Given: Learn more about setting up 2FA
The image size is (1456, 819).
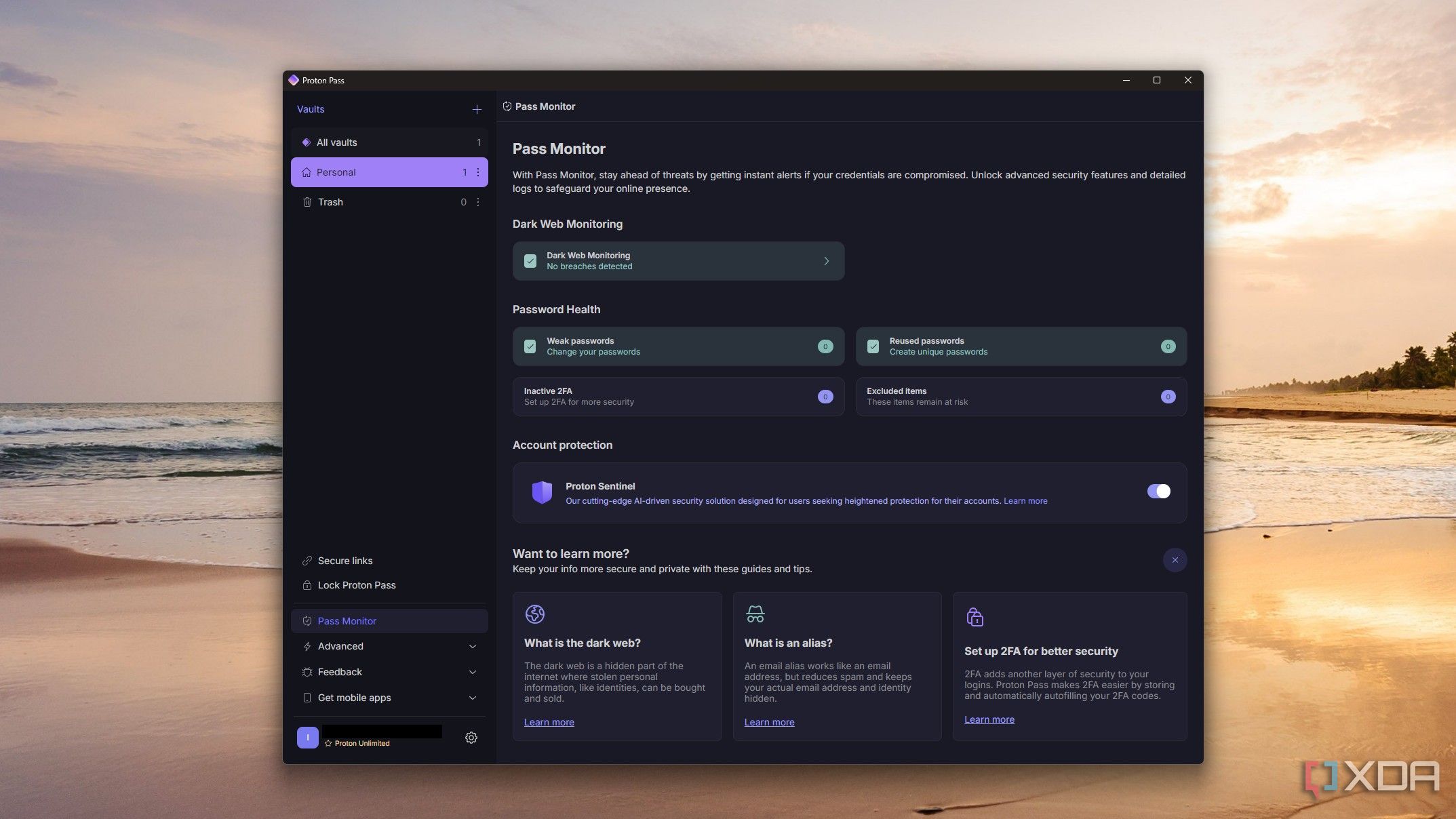Looking at the screenshot, I should (988, 720).
